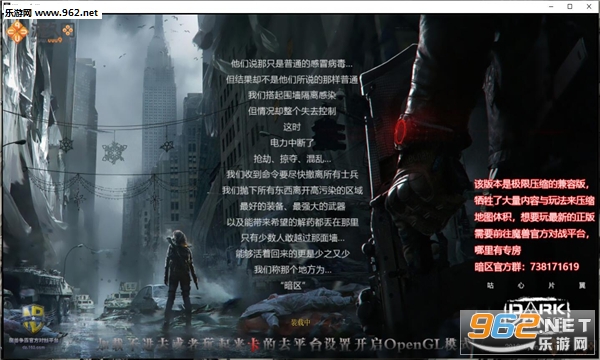600x360 pixels.
Task: Click the '魔兽争霸官方对战平台' caption under shield
Action: tap(33, 340)
